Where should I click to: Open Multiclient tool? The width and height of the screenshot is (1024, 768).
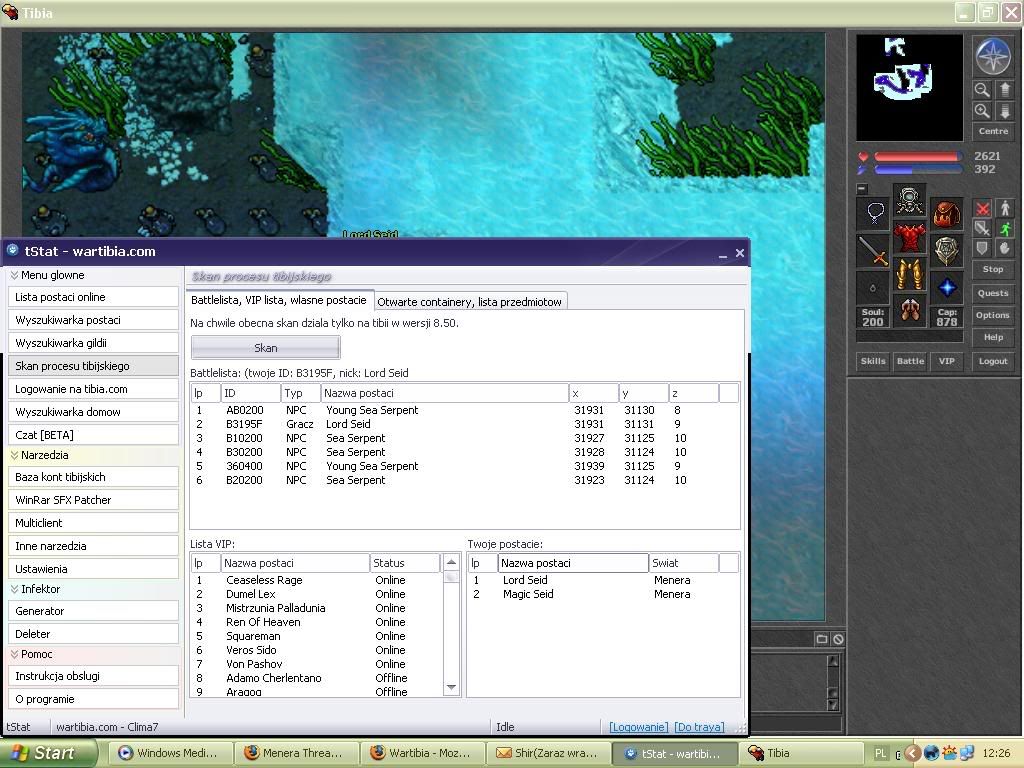pyautogui.click(x=93, y=523)
